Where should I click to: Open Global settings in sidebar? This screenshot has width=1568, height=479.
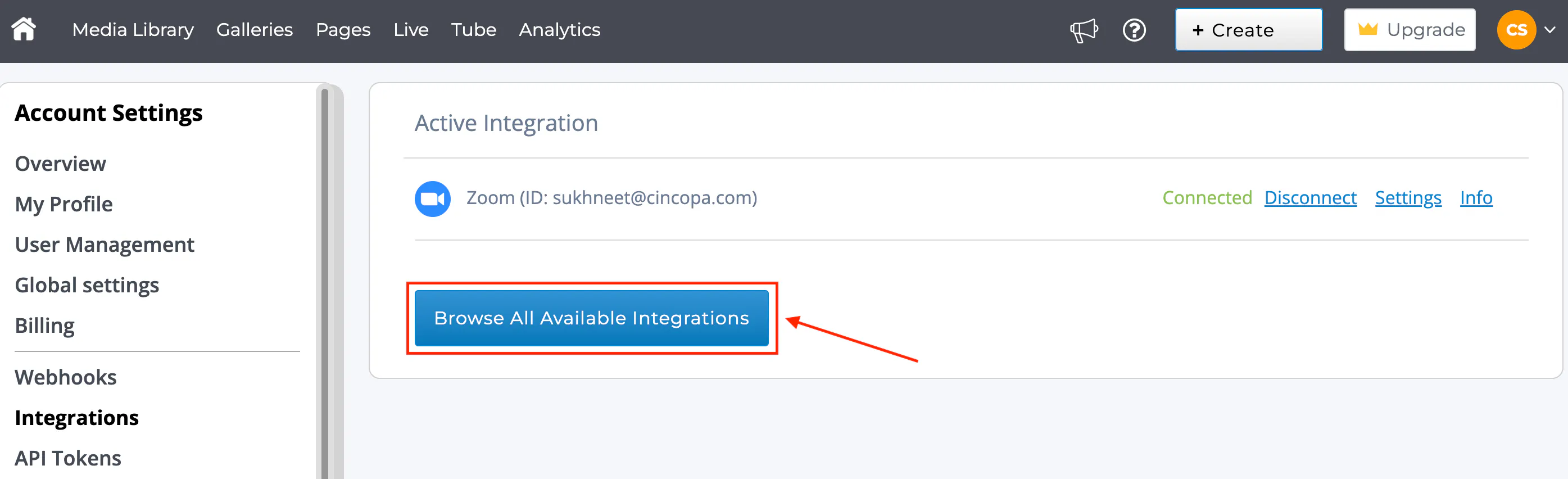click(87, 286)
